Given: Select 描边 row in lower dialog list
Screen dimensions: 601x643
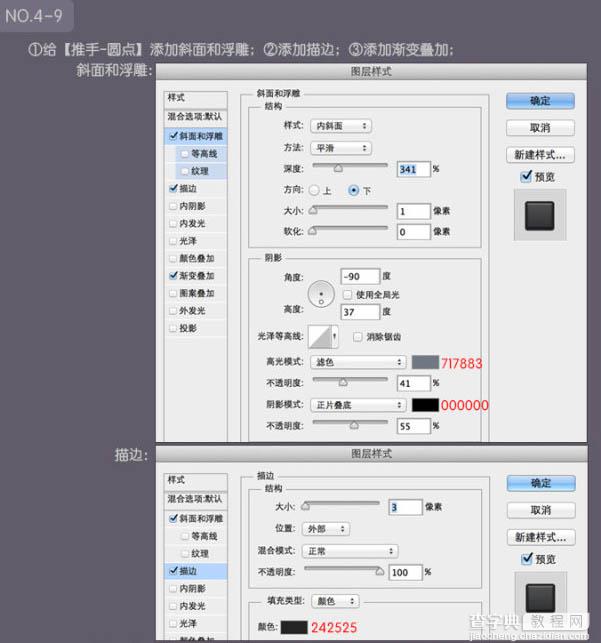Looking at the screenshot, I should click(x=196, y=571).
